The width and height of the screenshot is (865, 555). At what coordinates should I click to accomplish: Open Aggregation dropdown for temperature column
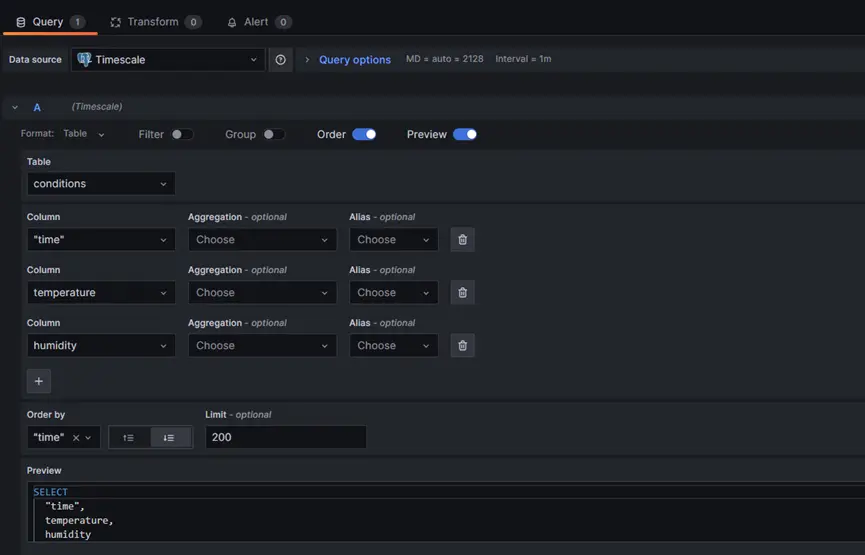coord(262,293)
